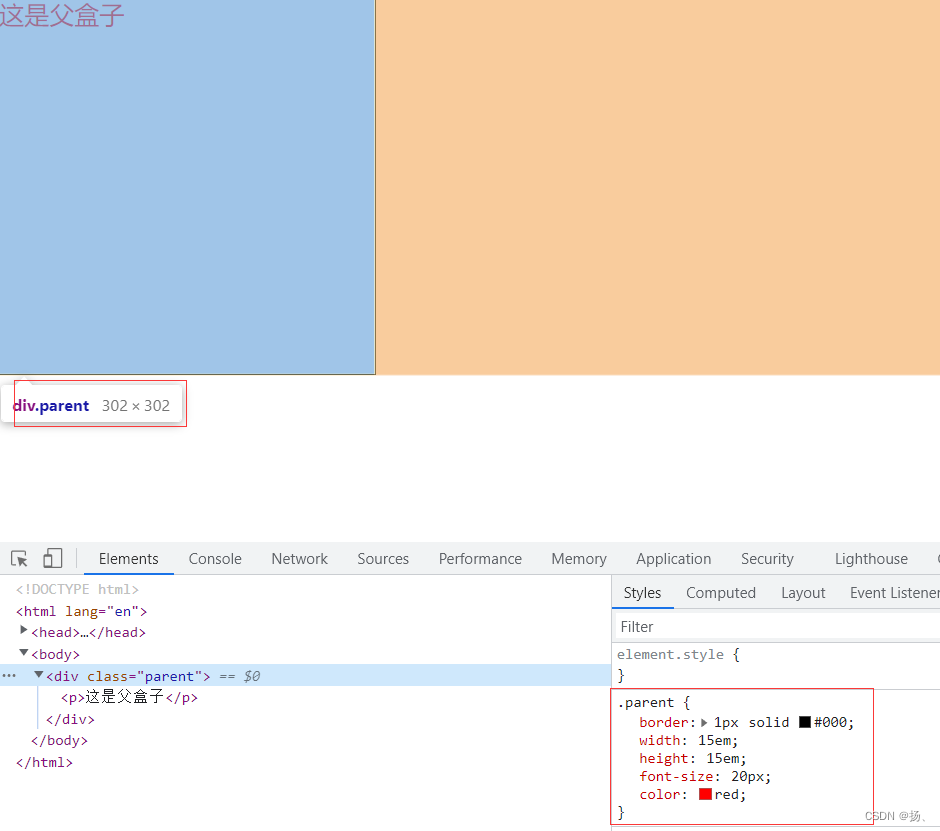The width and height of the screenshot is (940, 831).
Task: Collapse the body element node
Action: [x=23, y=652]
